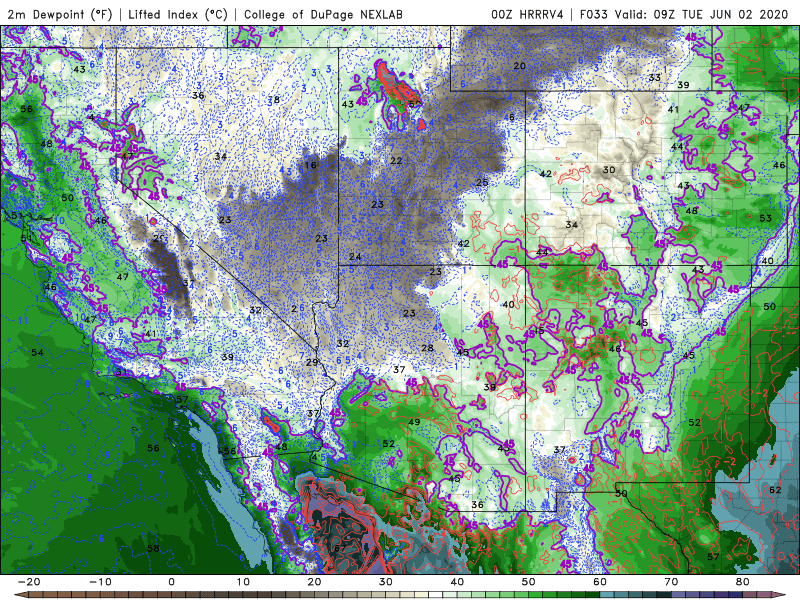Click the dewpoint value '24' on the map
The width and height of the screenshot is (800, 600).
(355, 257)
